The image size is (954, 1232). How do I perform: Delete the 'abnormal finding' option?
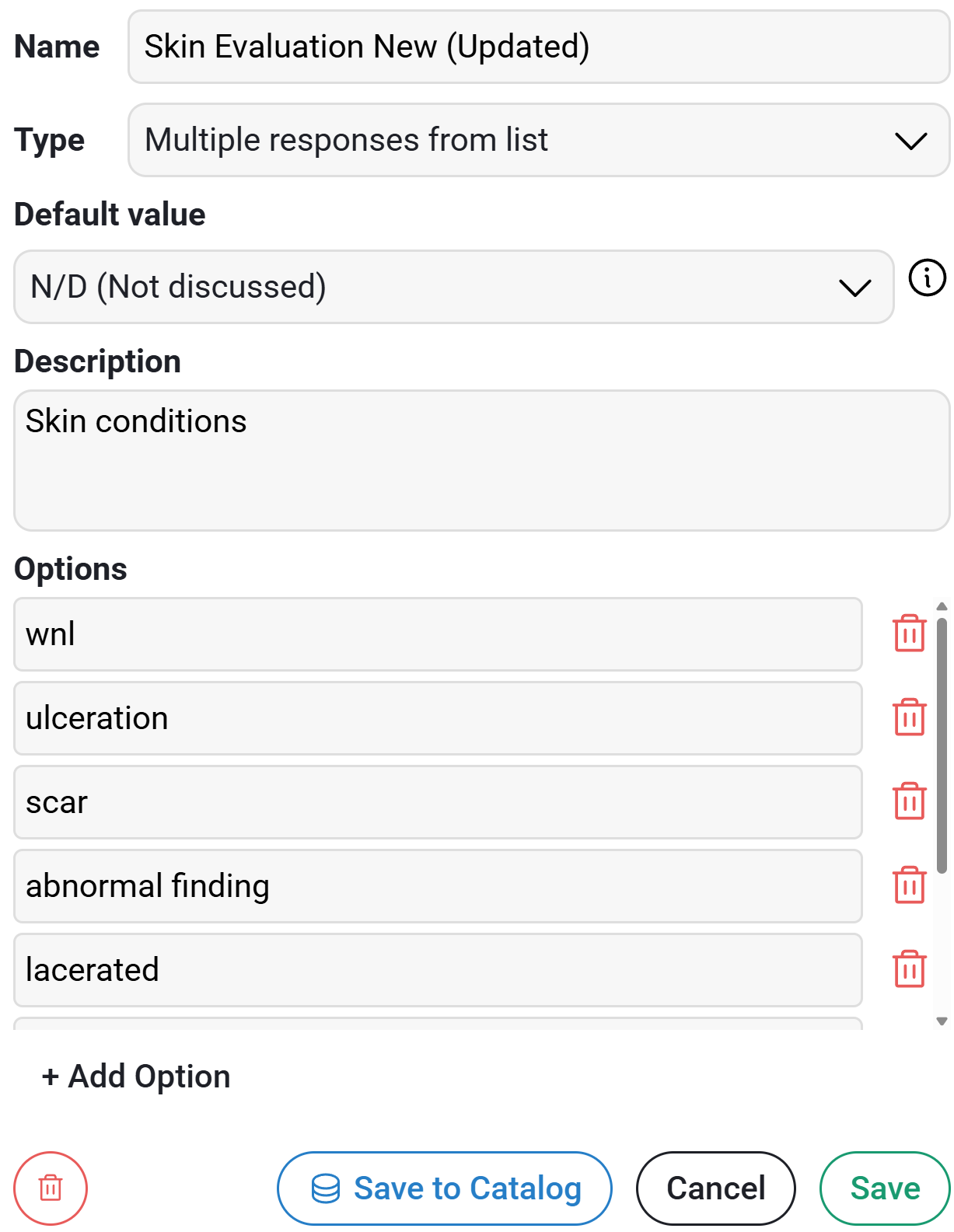[909, 885]
